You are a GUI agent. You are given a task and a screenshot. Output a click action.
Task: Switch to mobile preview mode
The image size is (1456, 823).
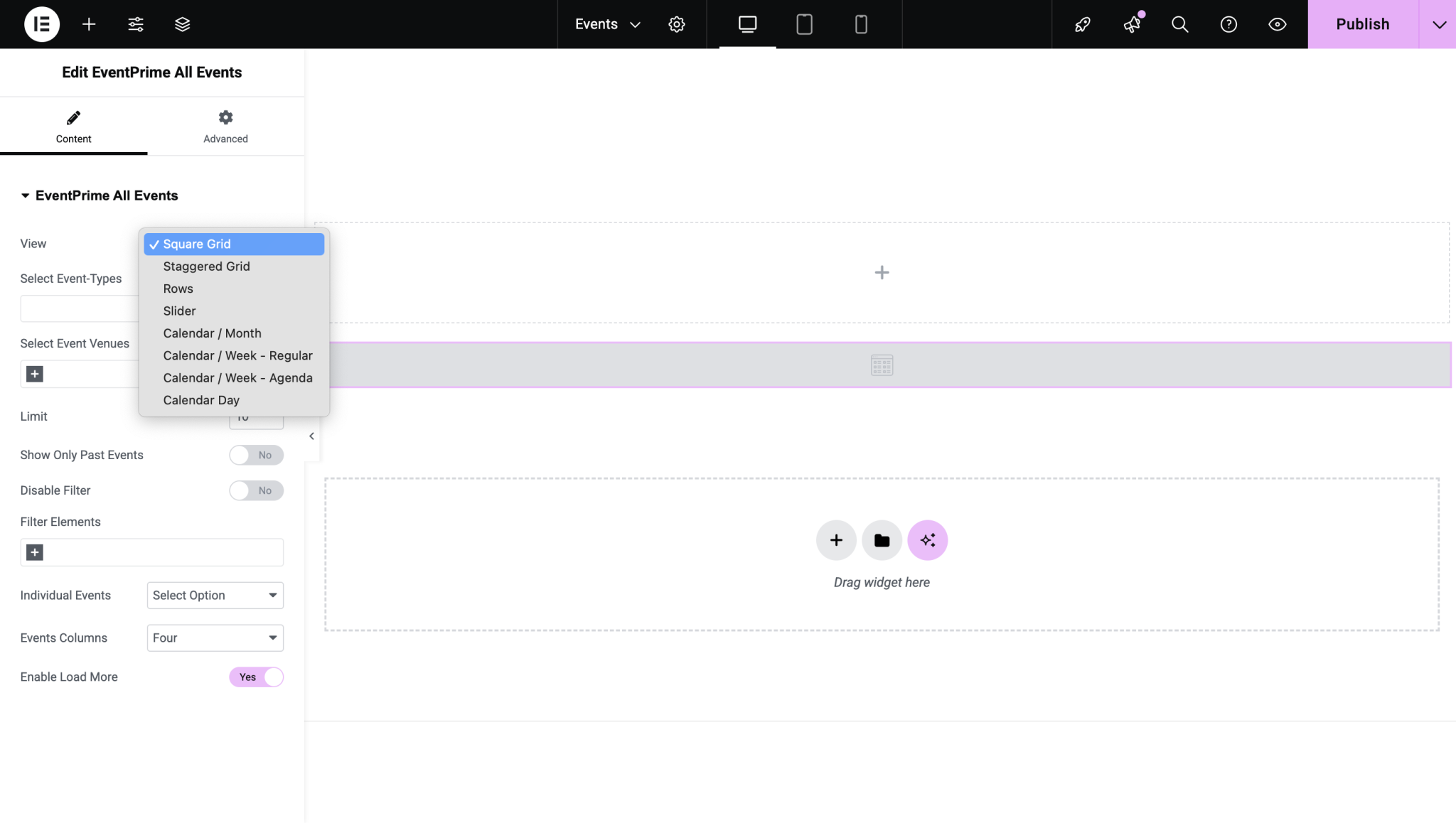[860, 23]
